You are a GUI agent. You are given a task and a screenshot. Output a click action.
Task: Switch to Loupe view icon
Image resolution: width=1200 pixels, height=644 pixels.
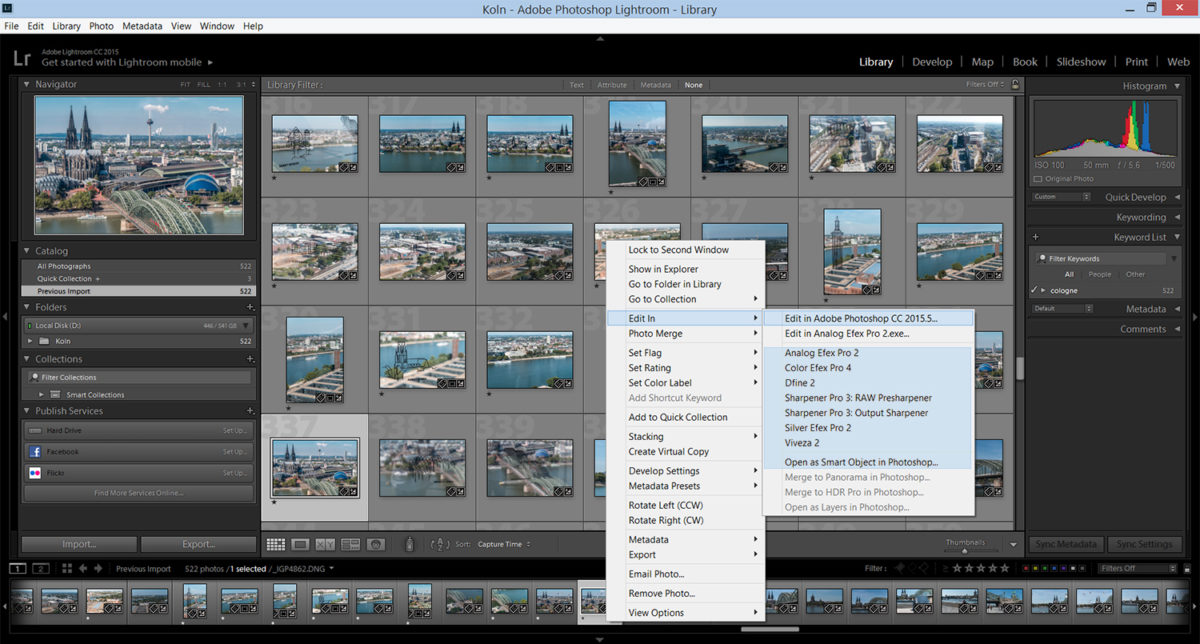click(x=300, y=544)
